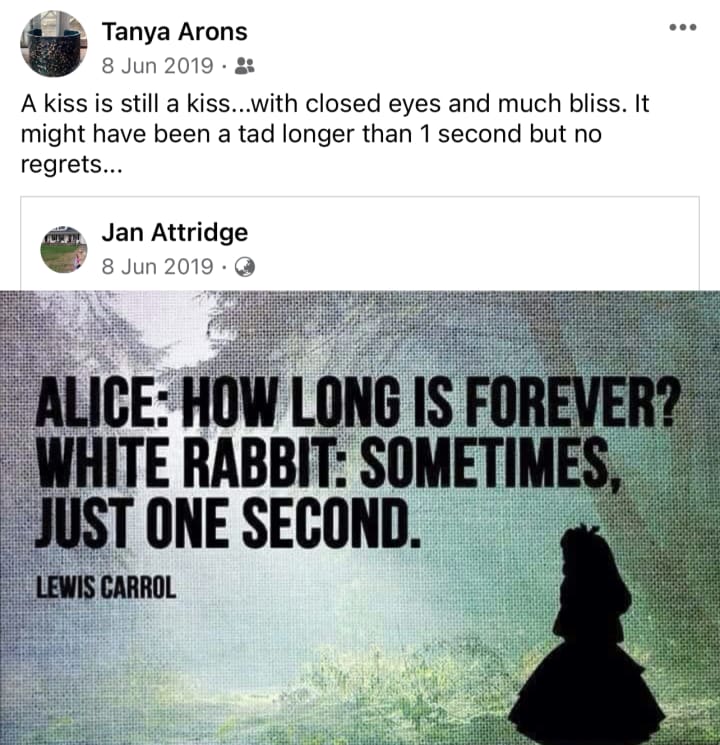Open the shared Alice in Wonderland quote image

(360, 518)
